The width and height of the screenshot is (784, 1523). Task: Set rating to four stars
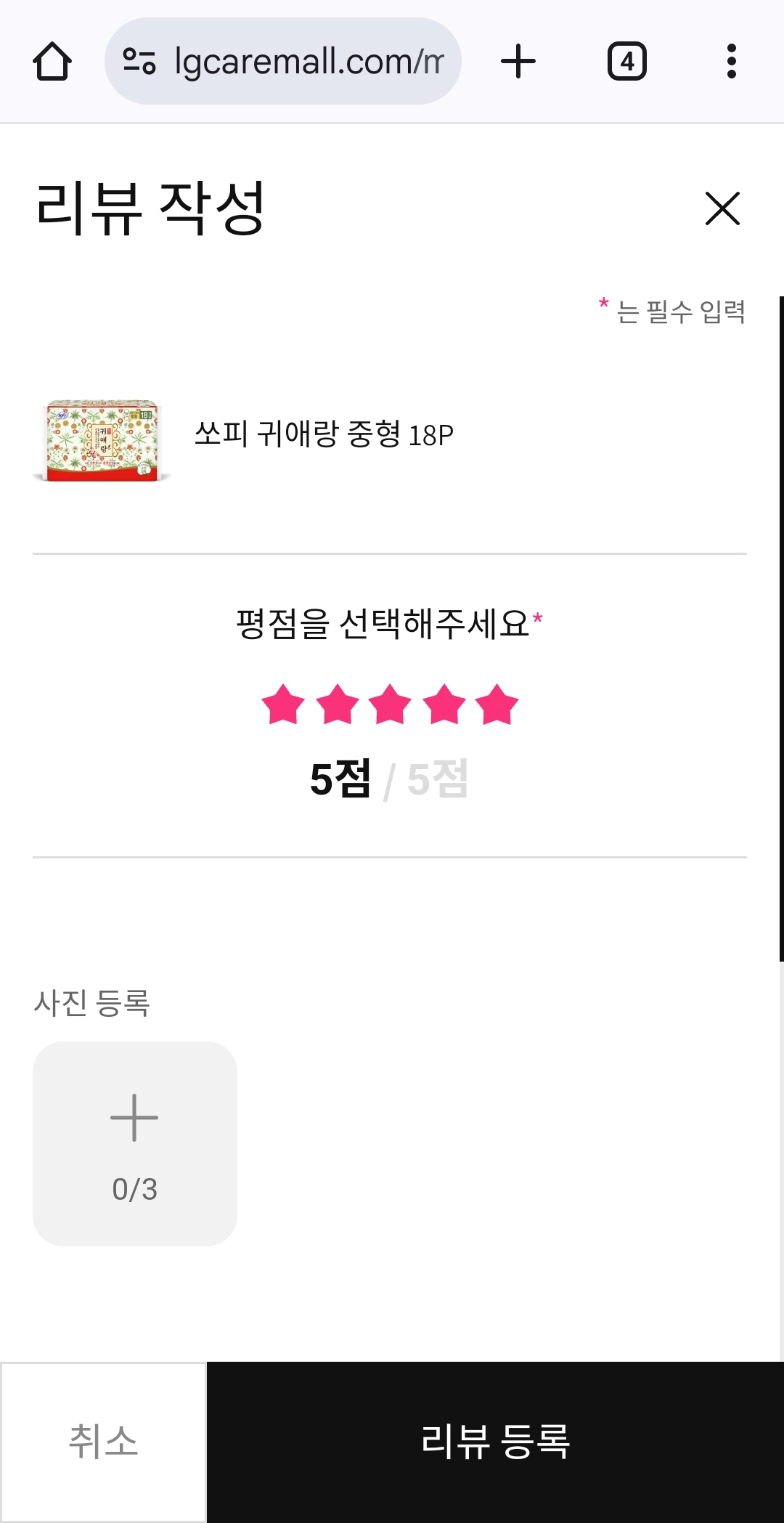point(444,704)
